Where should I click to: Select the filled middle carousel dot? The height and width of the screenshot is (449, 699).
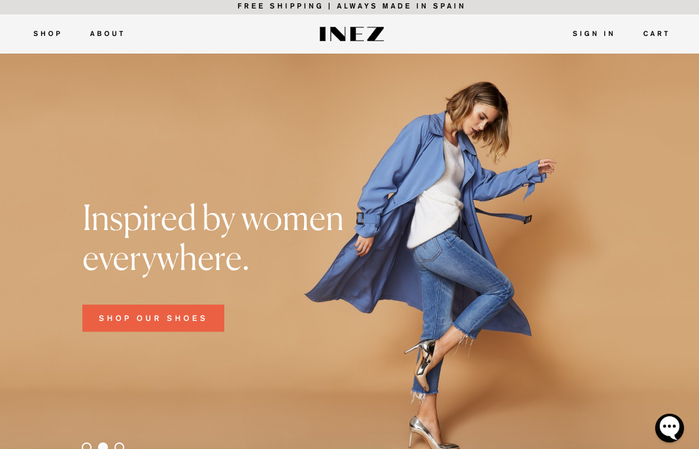(x=103, y=445)
